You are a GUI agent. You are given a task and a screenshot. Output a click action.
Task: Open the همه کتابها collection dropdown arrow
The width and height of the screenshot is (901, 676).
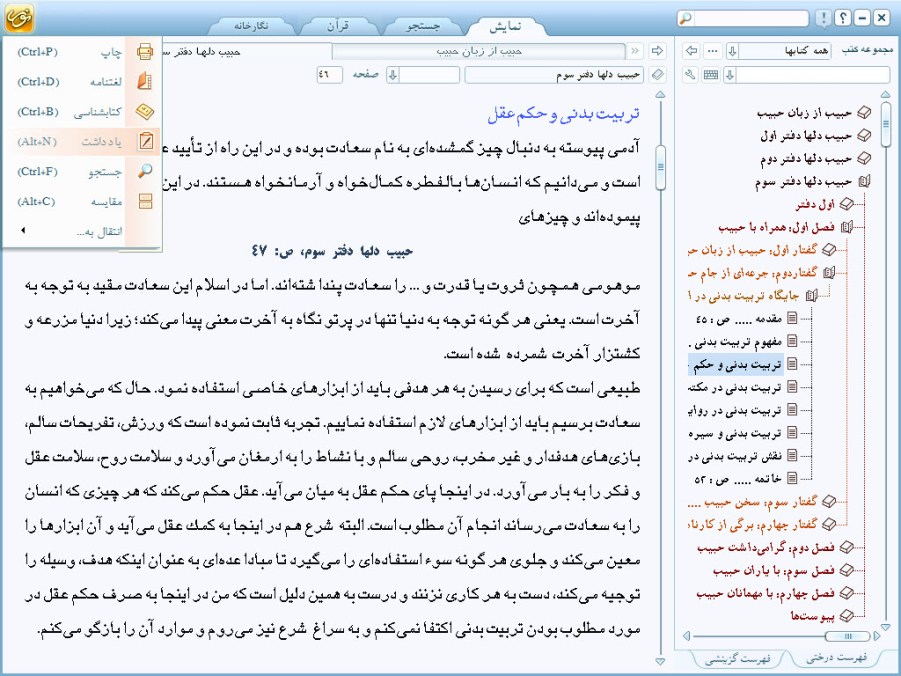click(x=732, y=51)
